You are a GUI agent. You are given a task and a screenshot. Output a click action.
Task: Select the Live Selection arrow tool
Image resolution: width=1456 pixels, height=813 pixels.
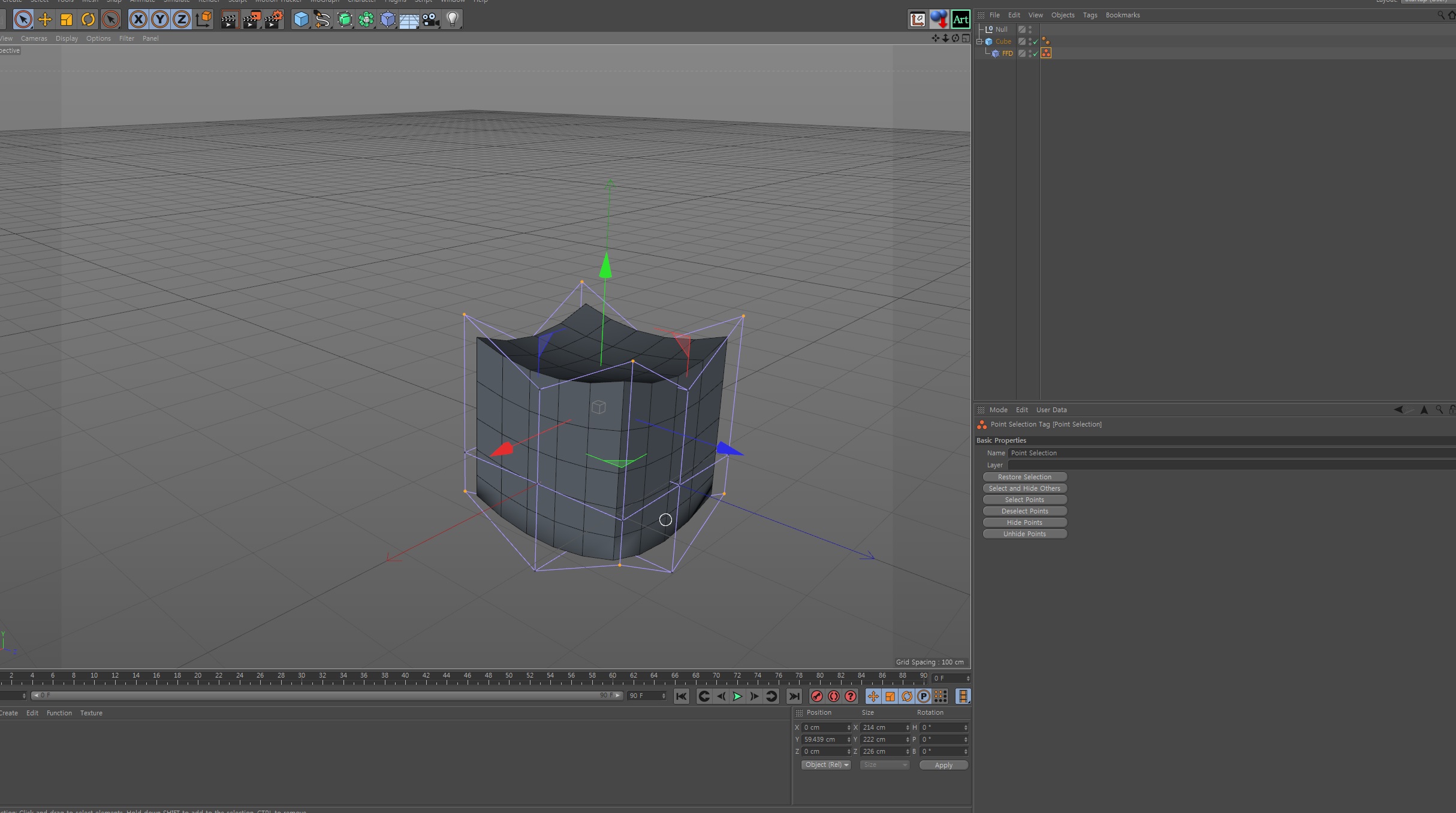[x=23, y=20]
